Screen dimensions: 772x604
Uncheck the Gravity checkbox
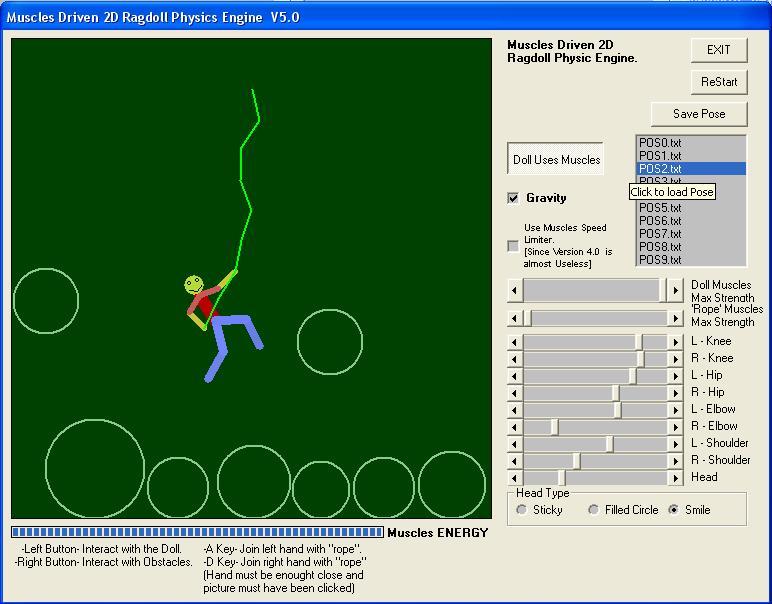514,198
